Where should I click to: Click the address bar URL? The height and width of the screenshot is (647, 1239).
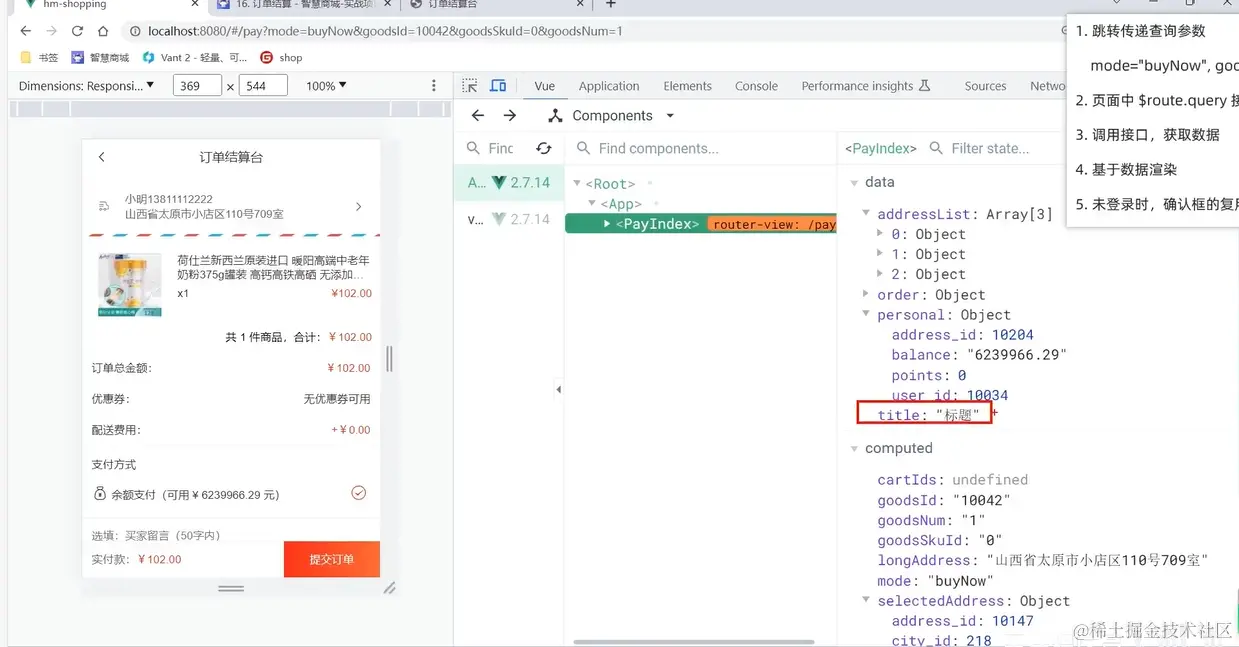coord(385,31)
